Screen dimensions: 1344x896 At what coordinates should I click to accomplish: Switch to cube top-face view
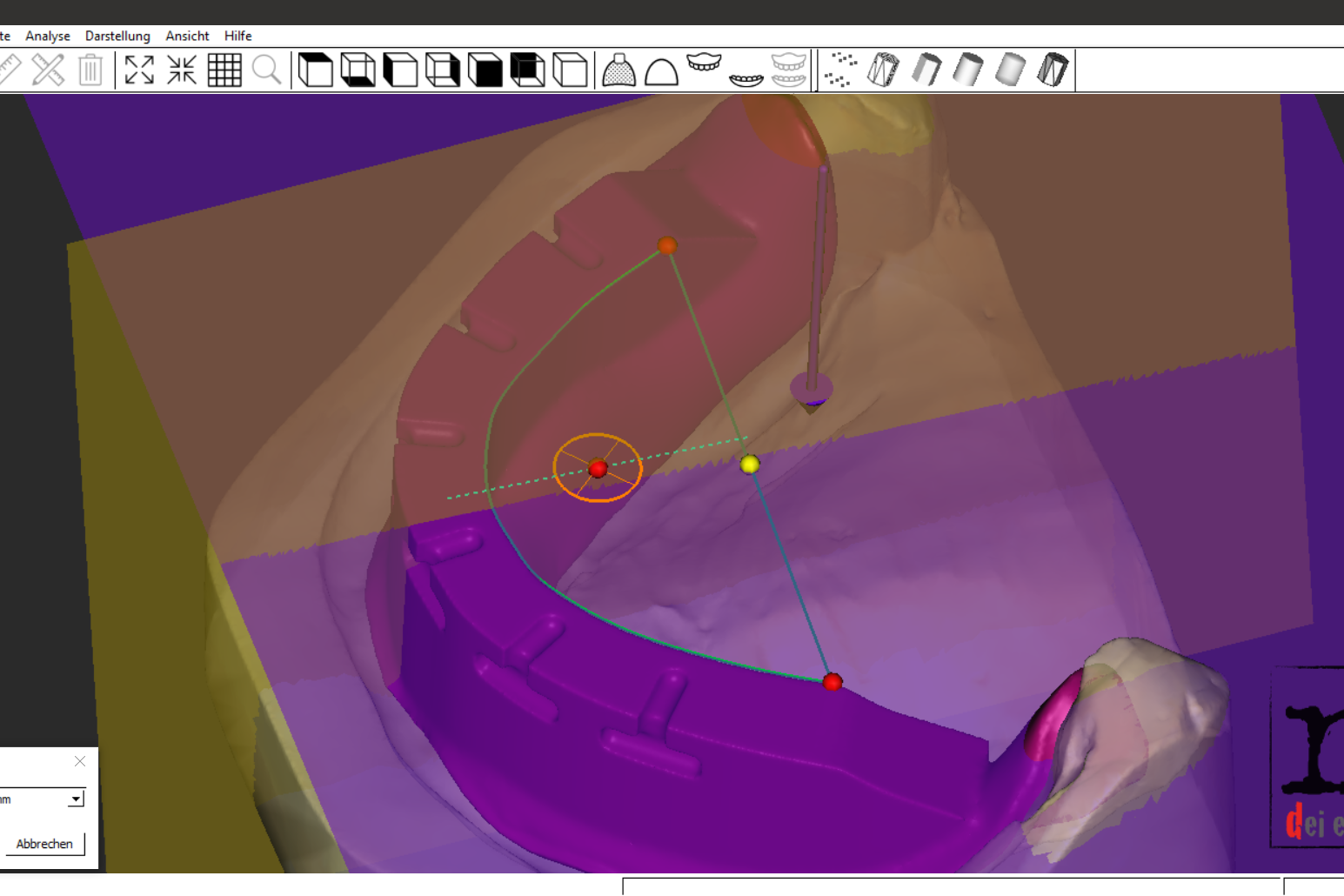point(315,70)
